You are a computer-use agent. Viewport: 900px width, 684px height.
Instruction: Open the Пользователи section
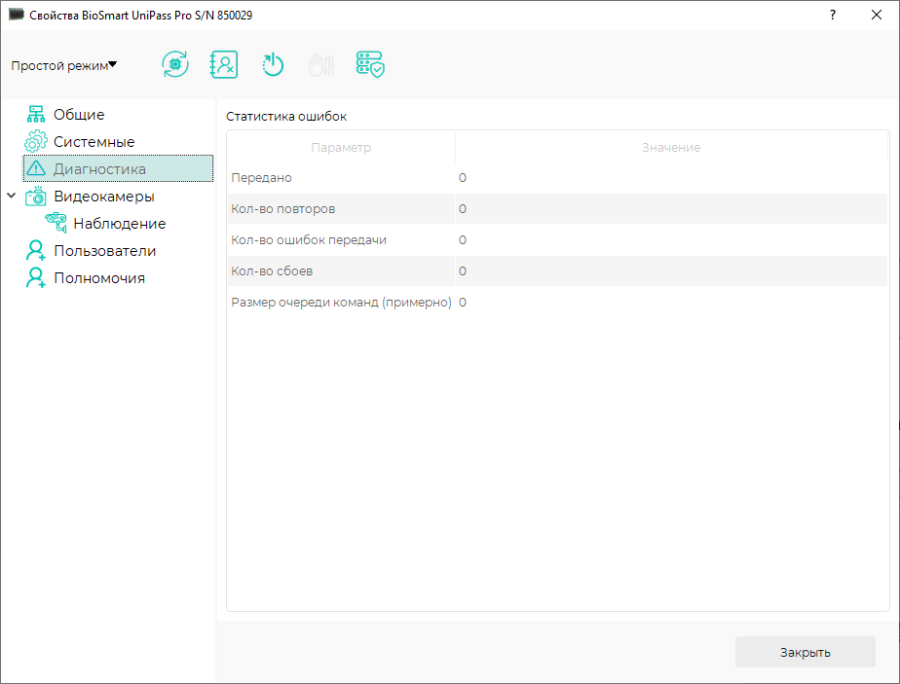pos(105,251)
